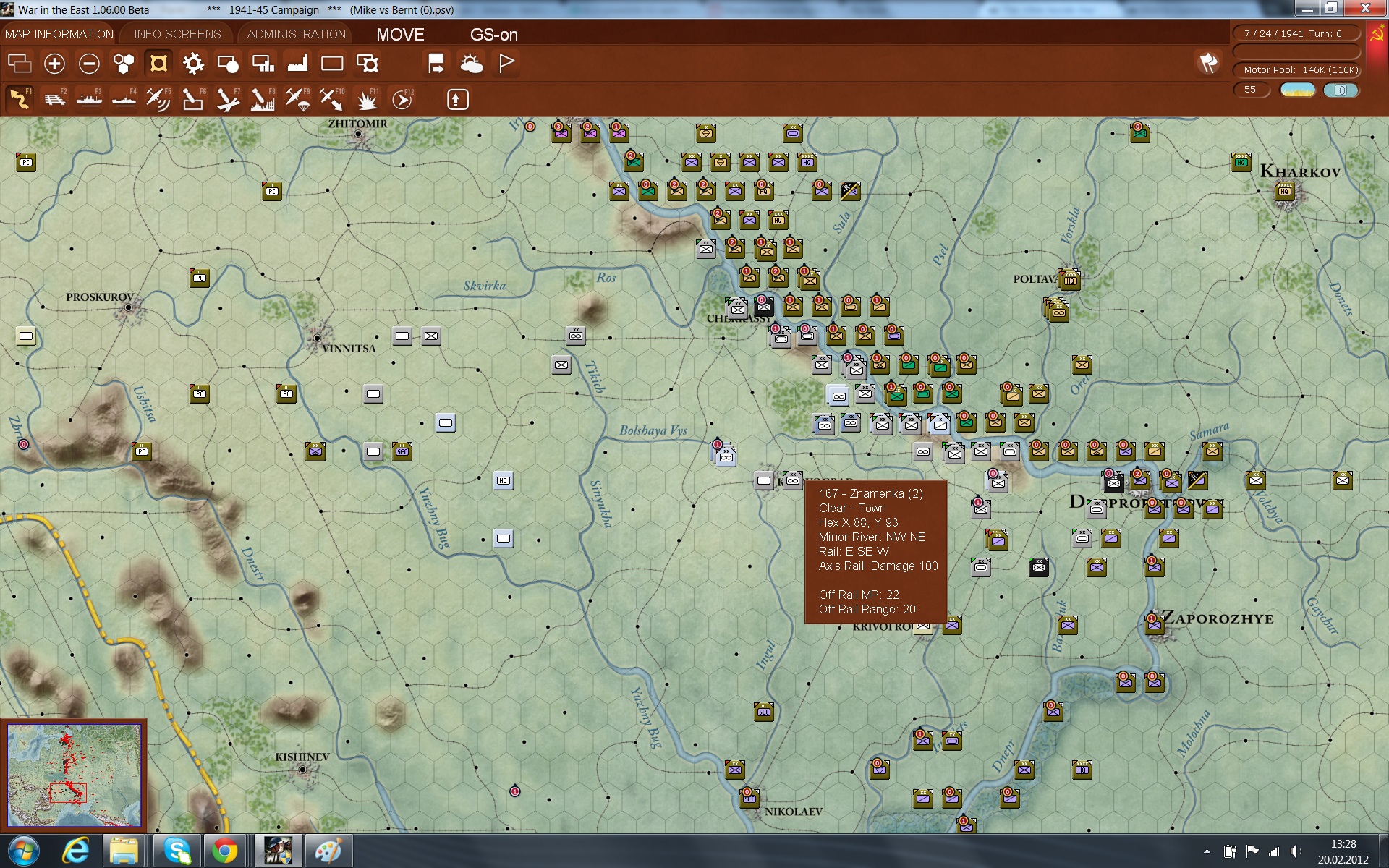Click the date and Turn 6 display
This screenshot has height=868, width=1389.
tap(1296, 33)
